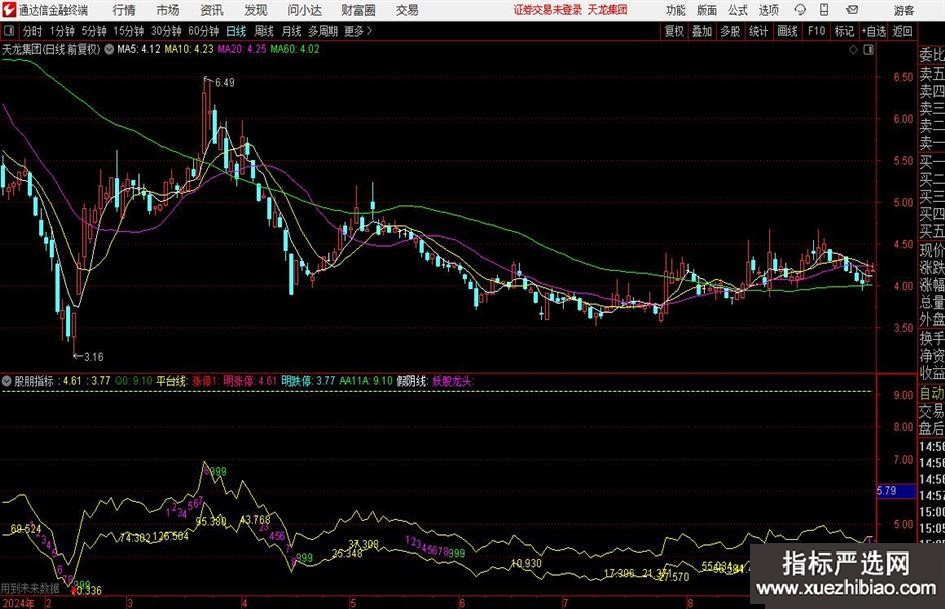
Task: Open the 公式 menu
Action: (738, 10)
